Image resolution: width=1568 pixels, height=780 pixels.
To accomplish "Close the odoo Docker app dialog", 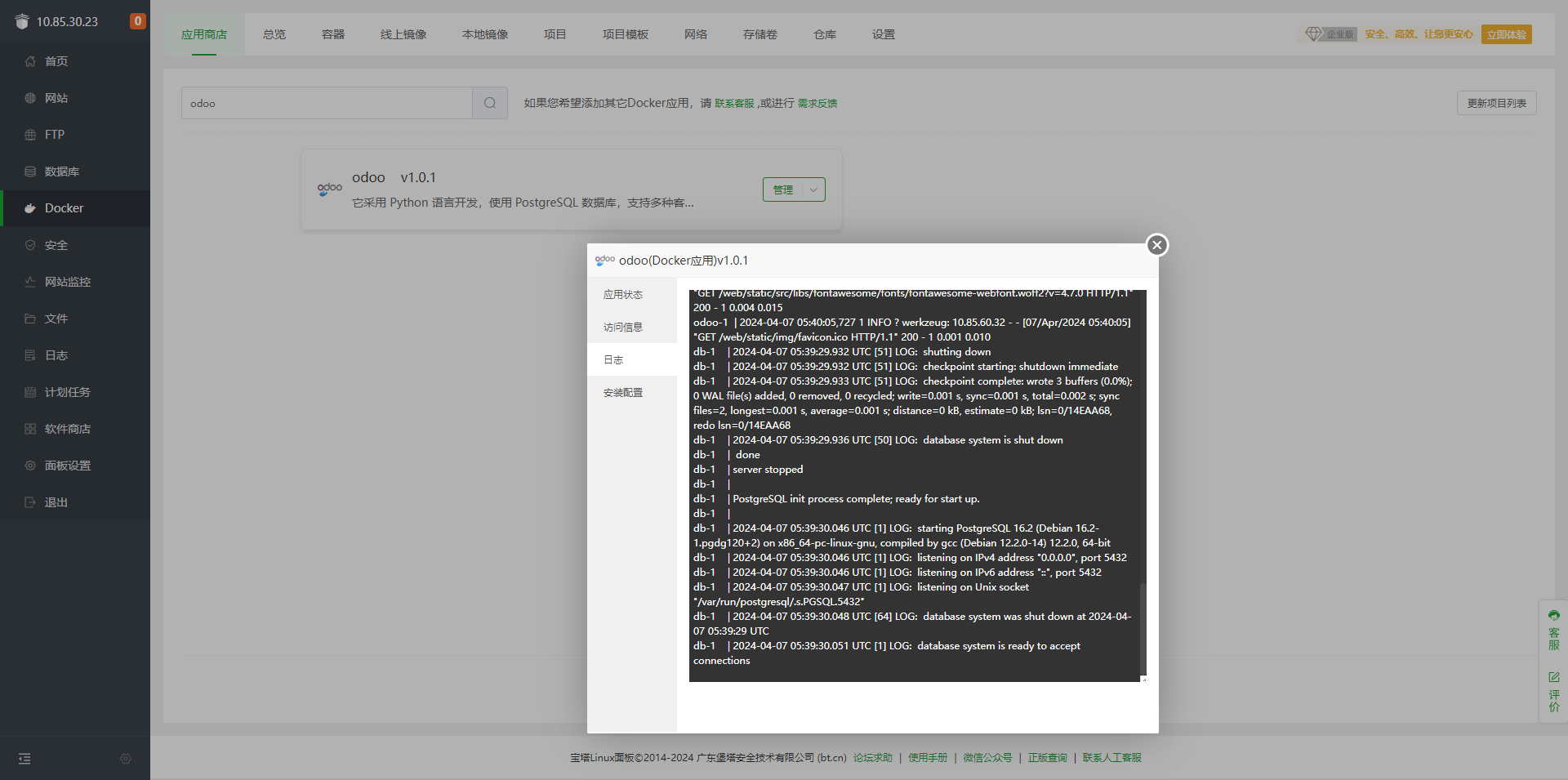I will (x=1157, y=245).
